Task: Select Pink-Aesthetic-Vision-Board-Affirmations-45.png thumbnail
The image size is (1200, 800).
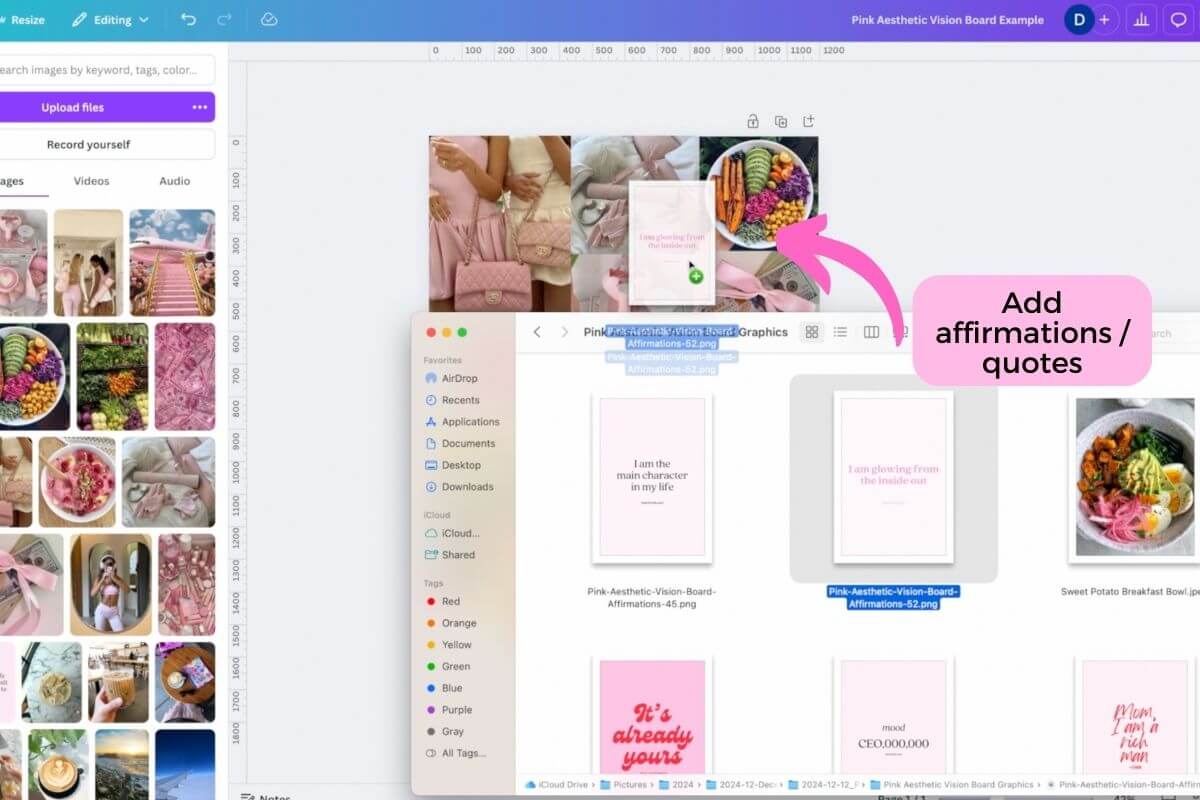Action: pos(652,476)
